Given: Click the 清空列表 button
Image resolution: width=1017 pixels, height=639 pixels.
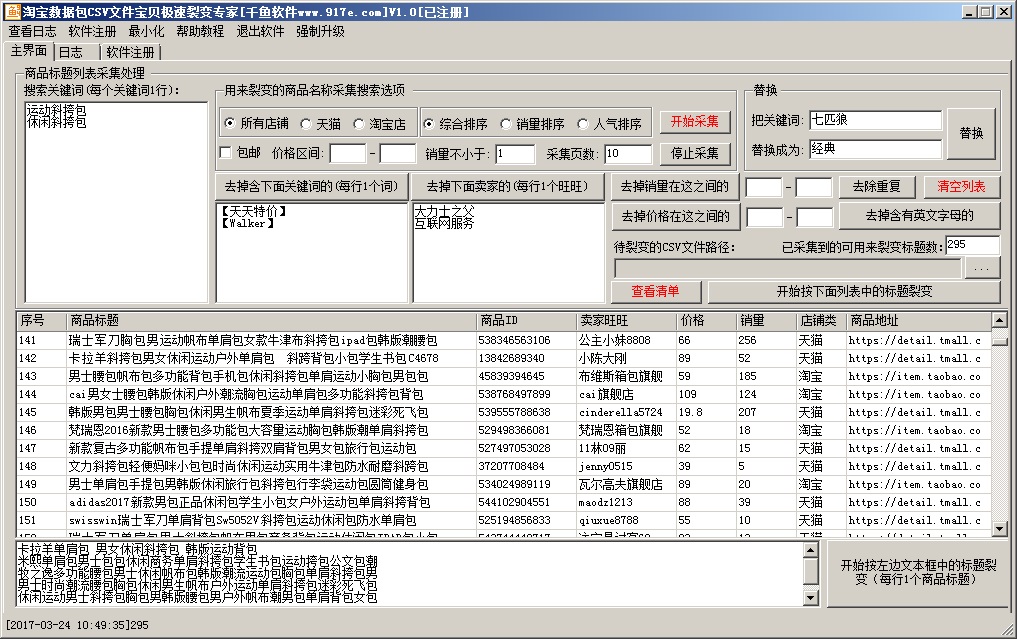Looking at the screenshot, I should 961,187.
